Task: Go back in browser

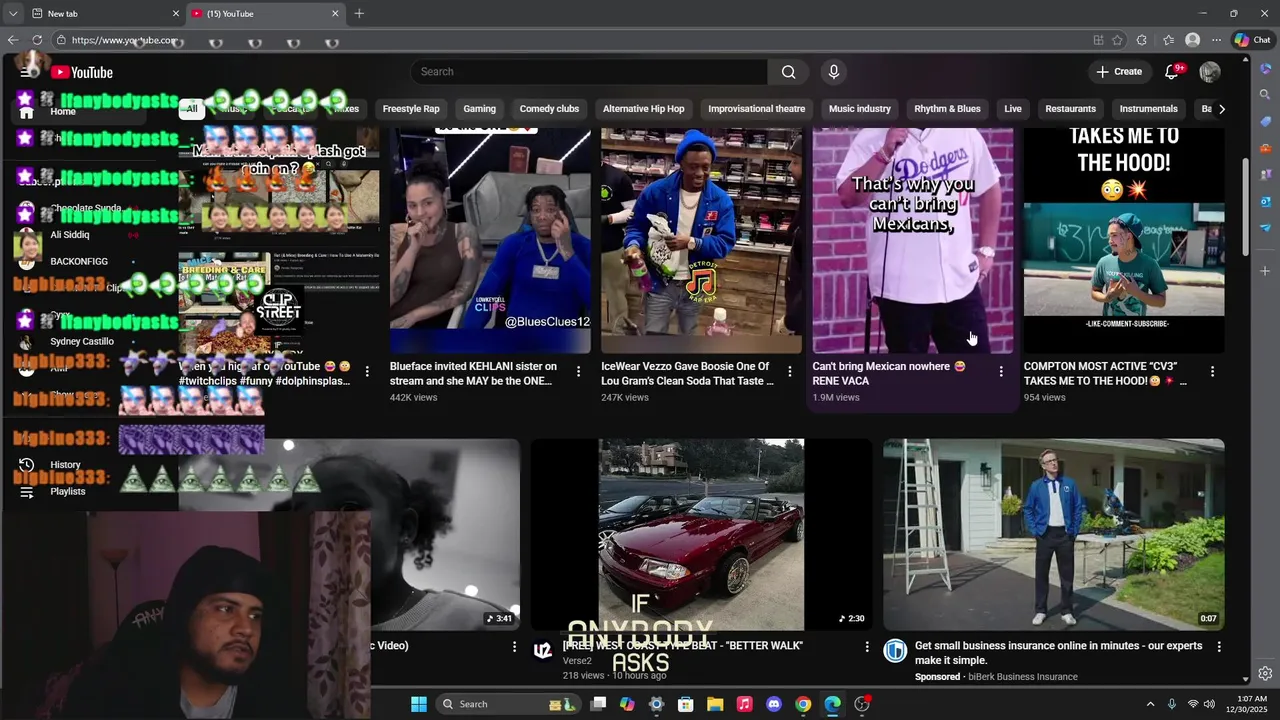Action: coord(12,40)
